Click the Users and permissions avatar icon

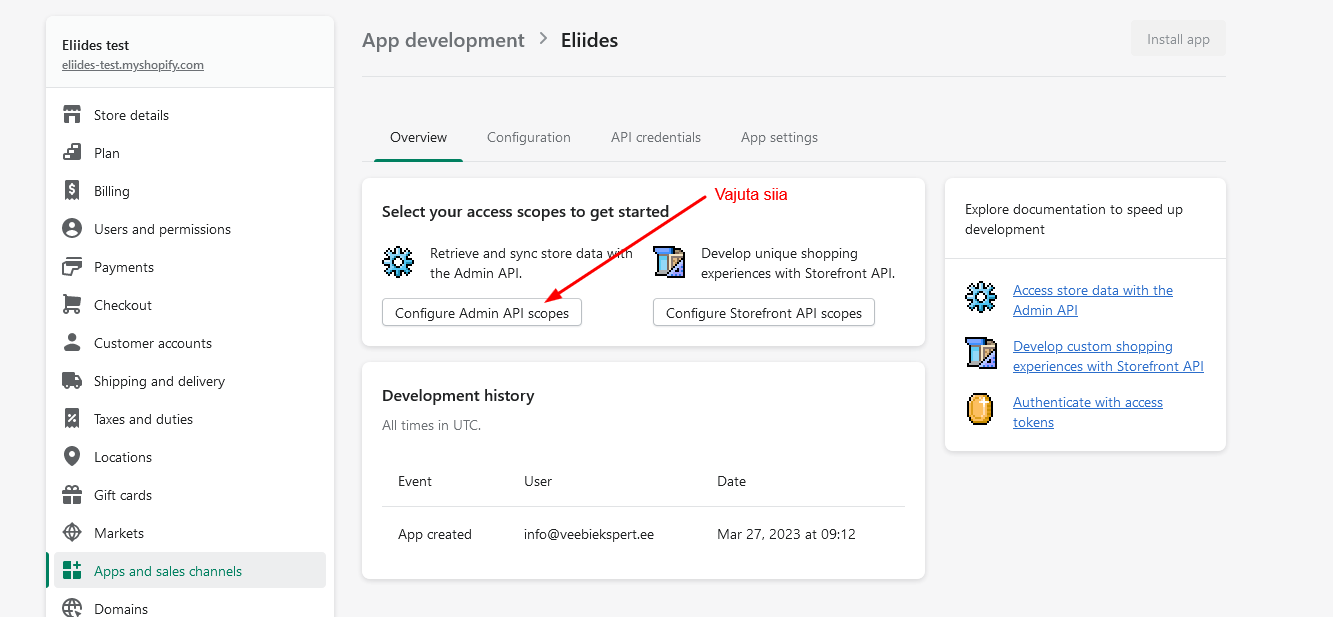click(x=72, y=229)
